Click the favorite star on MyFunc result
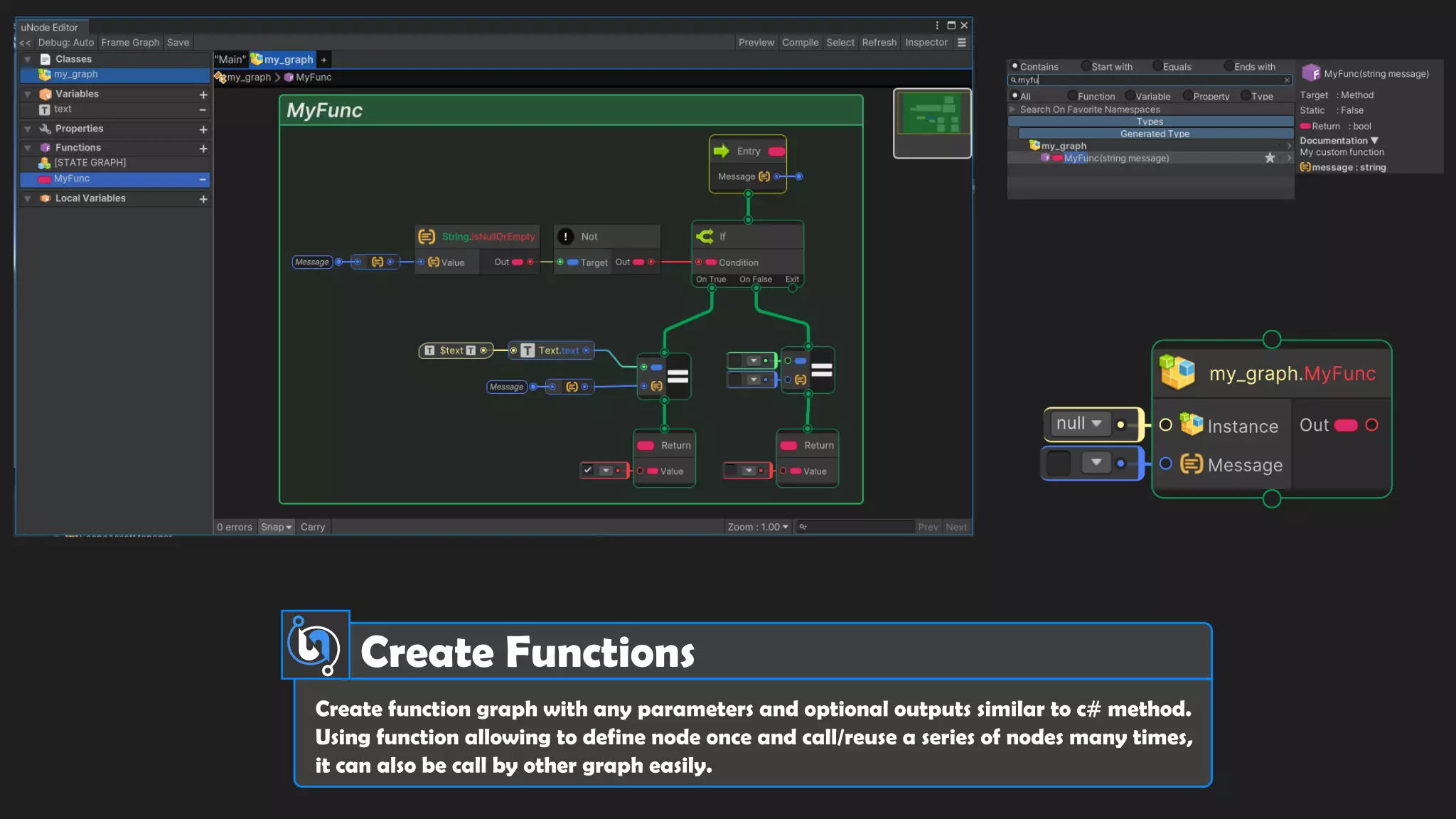Viewport: 1456px width, 819px height. tap(1270, 158)
